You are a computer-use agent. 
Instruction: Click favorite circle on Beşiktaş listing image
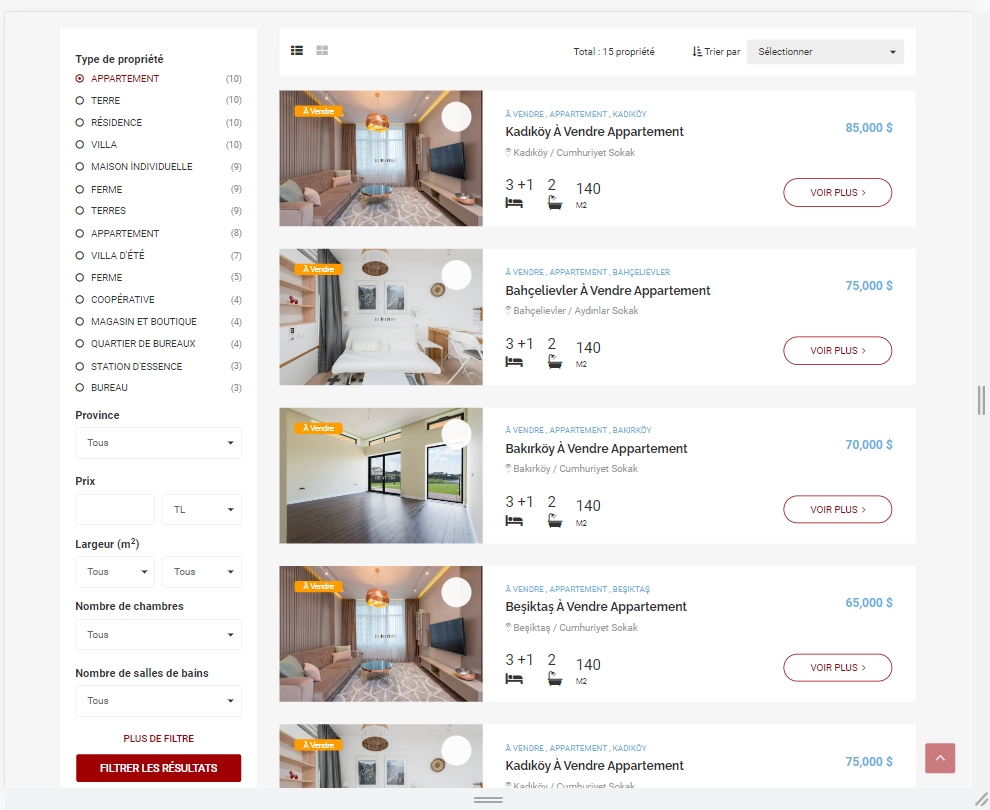point(456,592)
